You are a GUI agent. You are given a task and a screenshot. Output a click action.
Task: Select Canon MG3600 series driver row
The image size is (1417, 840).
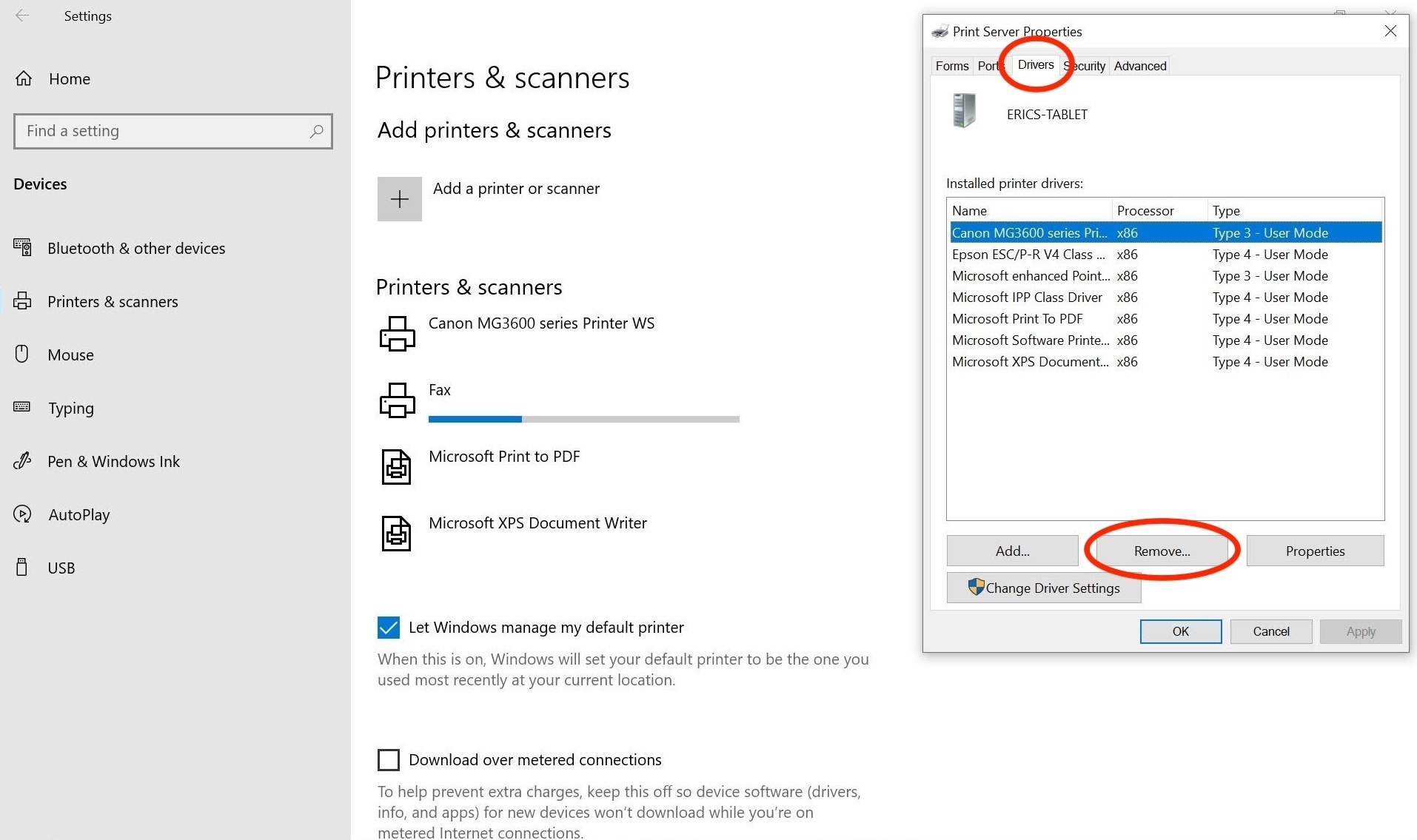(1166, 232)
